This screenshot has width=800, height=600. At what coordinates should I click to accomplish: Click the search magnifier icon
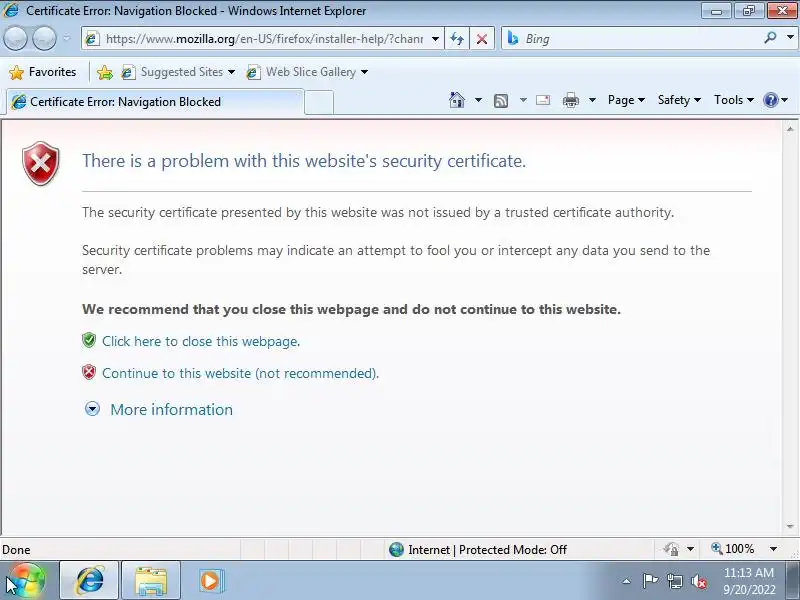(770, 37)
